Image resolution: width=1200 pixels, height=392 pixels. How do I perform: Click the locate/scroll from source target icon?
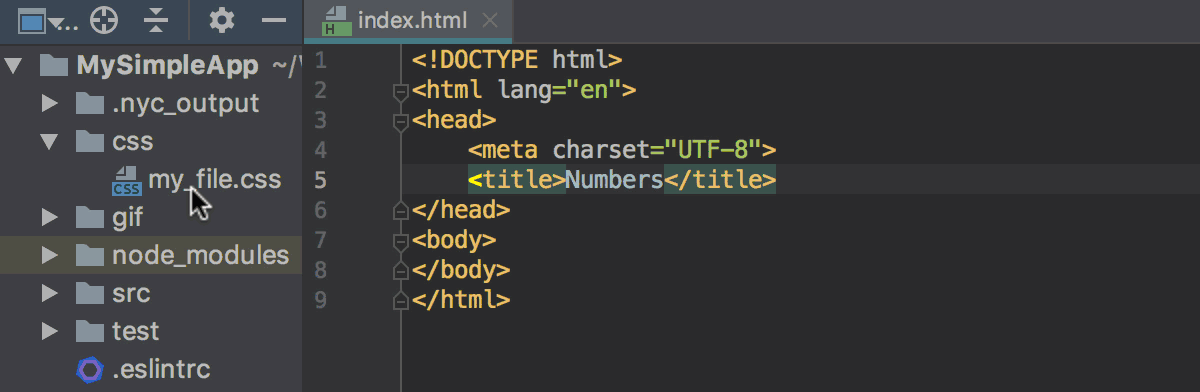pos(103,20)
